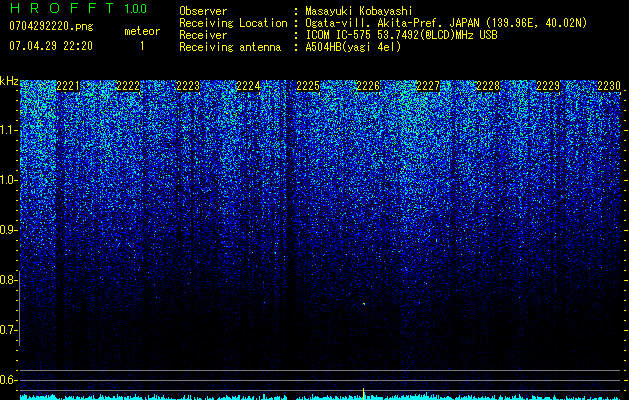Click the A504HB(yagi 4el) antenna value

pos(353,47)
